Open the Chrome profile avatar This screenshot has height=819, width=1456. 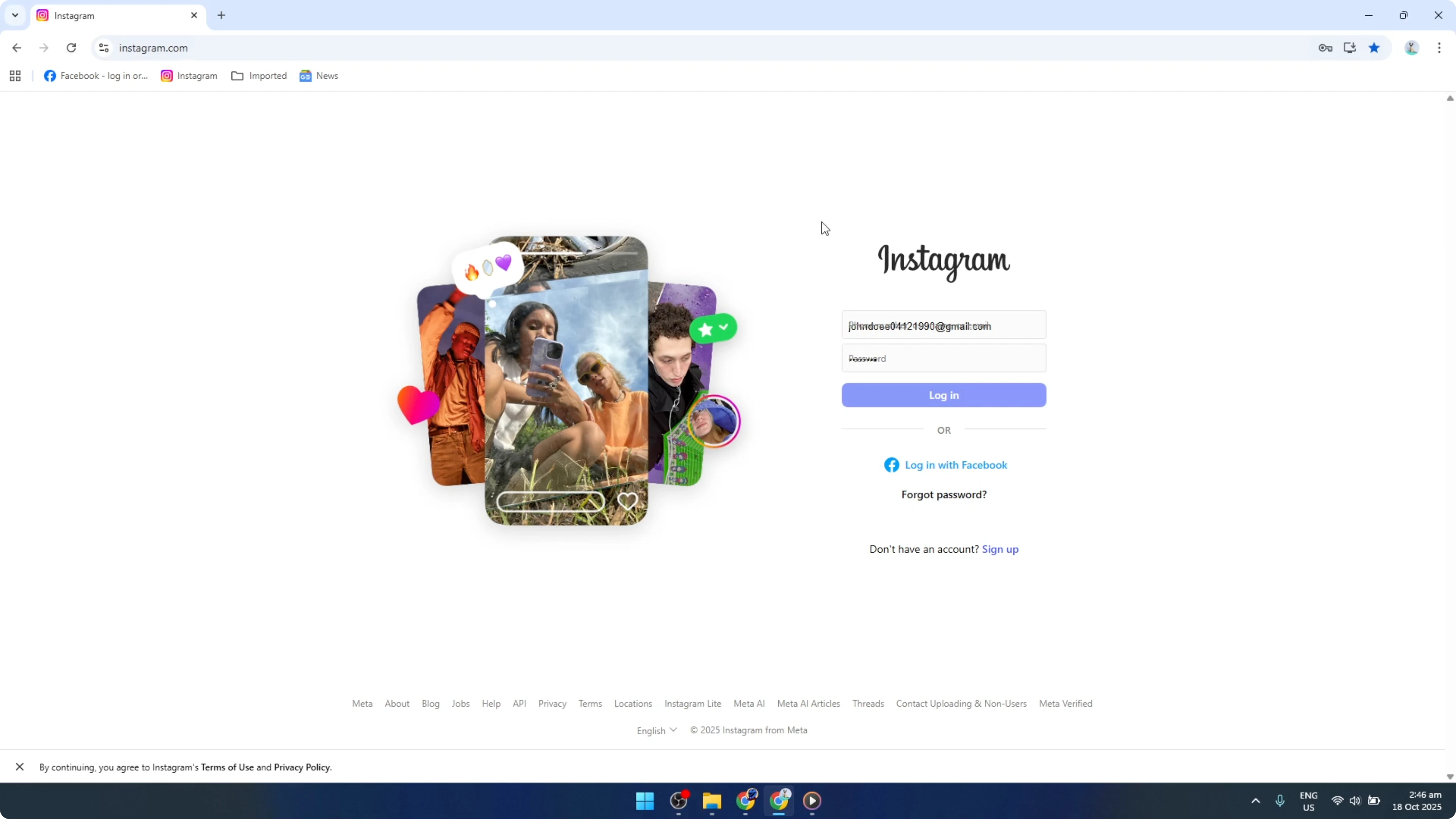click(x=1411, y=48)
